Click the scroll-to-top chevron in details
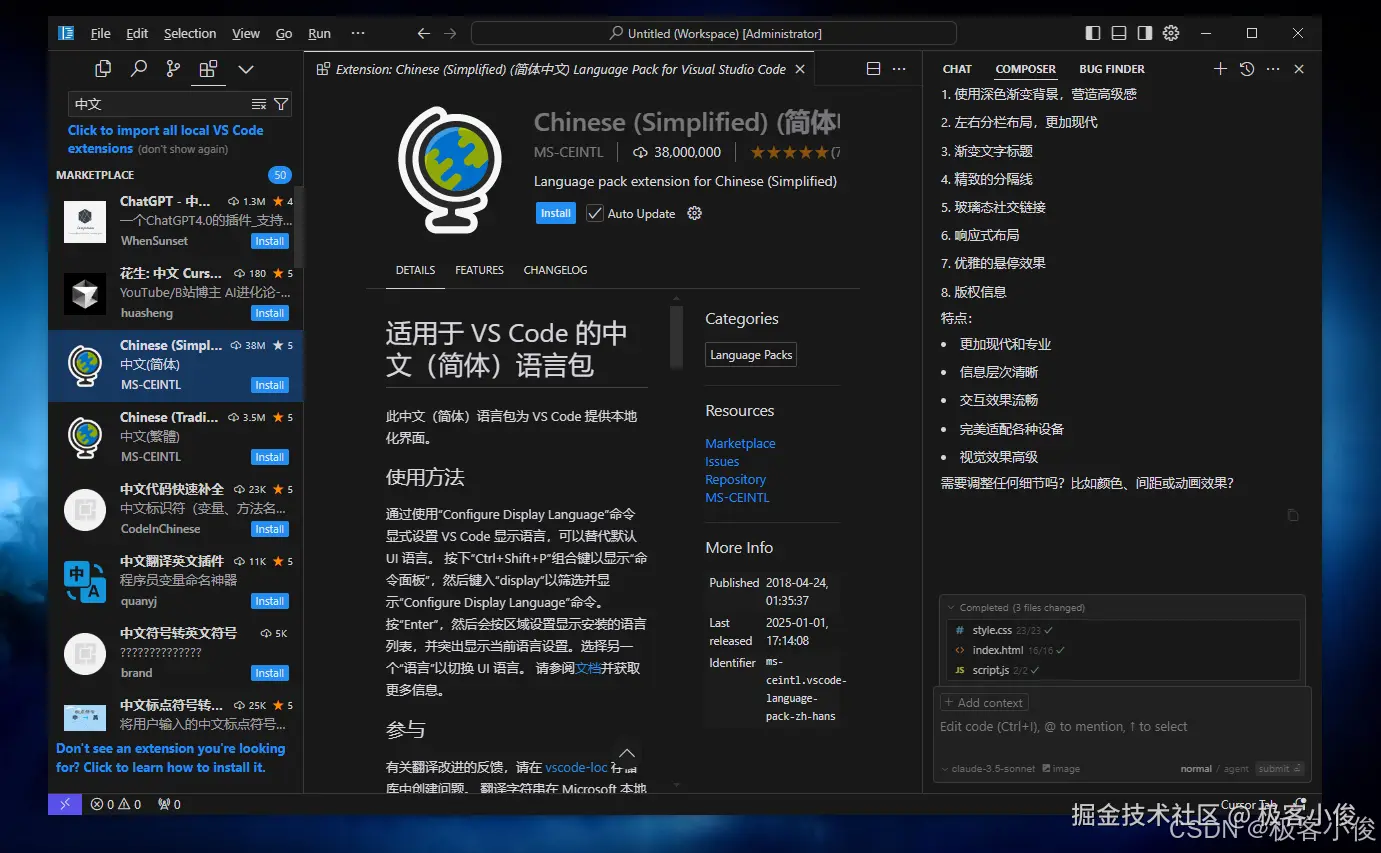Image resolution: width=1381 pixels, height=853 pixels. click(627, 753)
